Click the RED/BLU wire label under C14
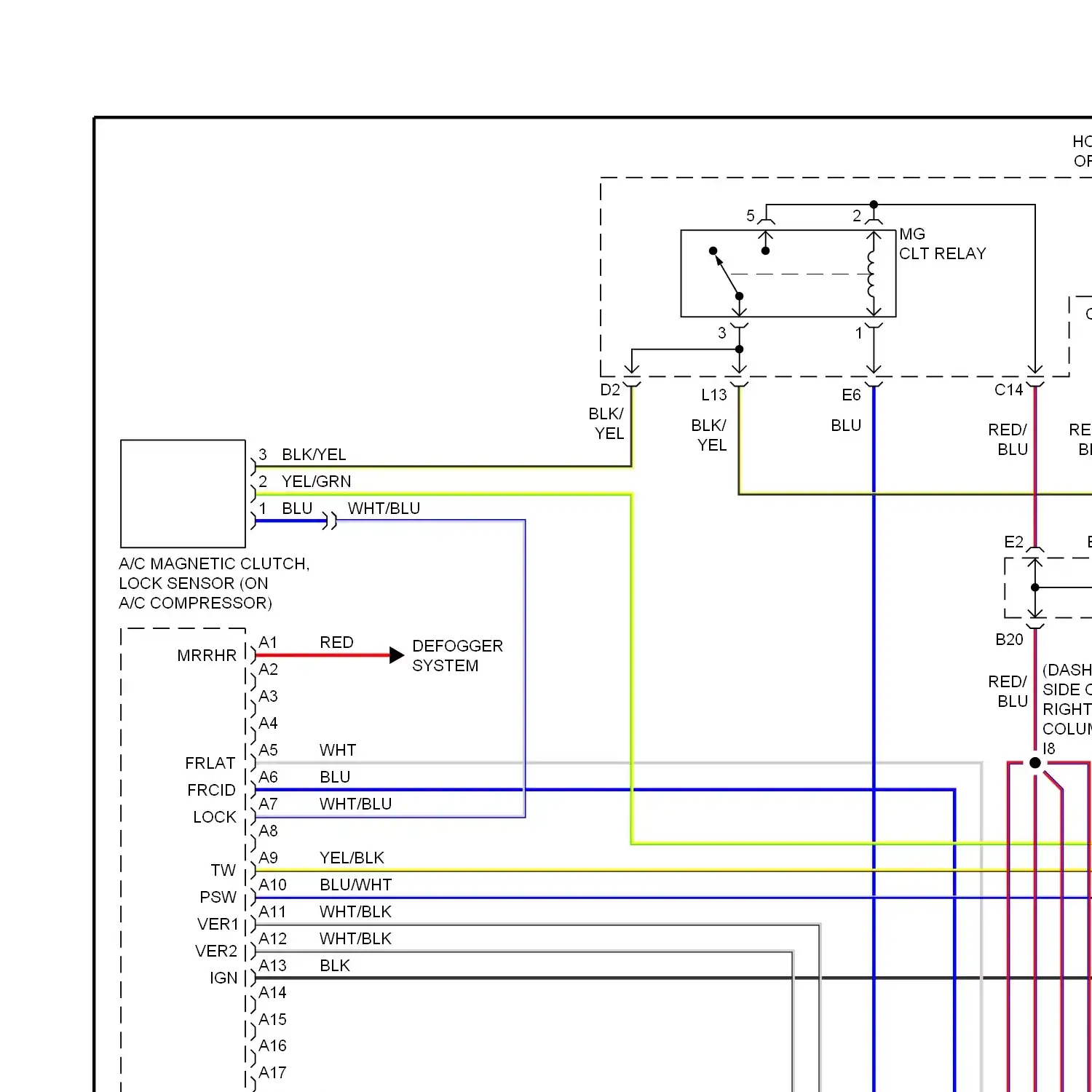 1008,439
